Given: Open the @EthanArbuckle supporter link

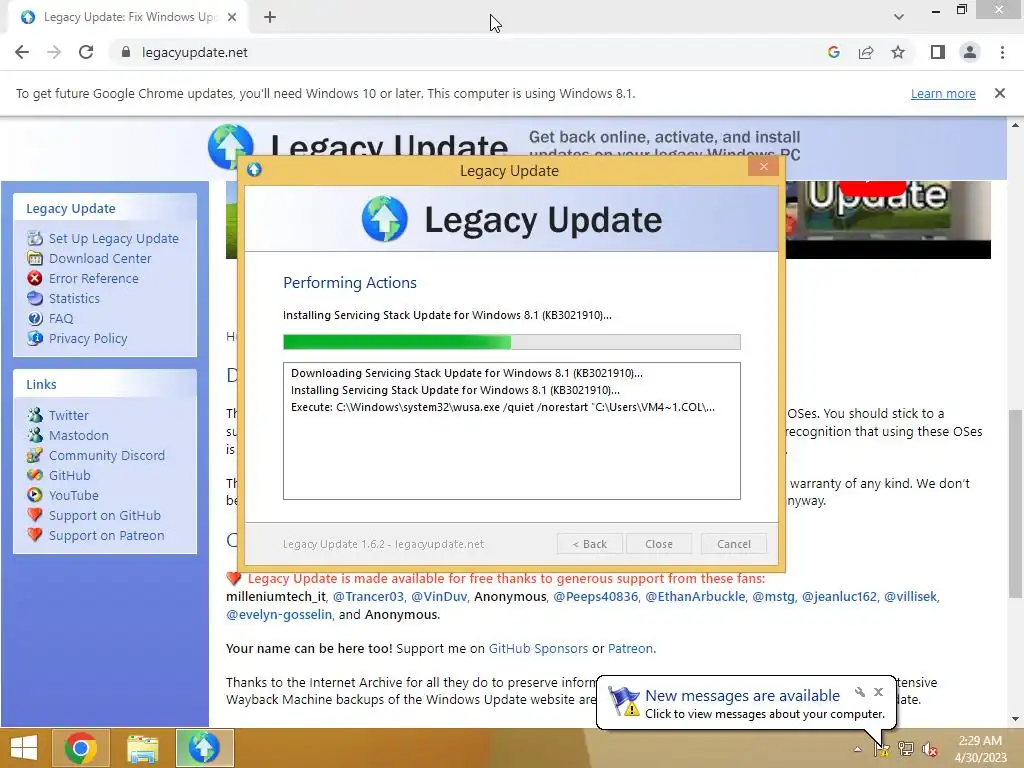Looking at the screenshot, I should click(x=695, y=596).
